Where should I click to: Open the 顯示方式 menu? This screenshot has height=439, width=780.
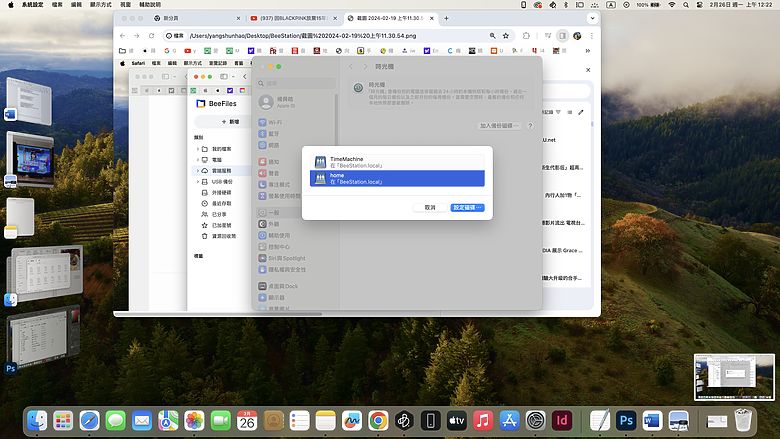(100, 4)
